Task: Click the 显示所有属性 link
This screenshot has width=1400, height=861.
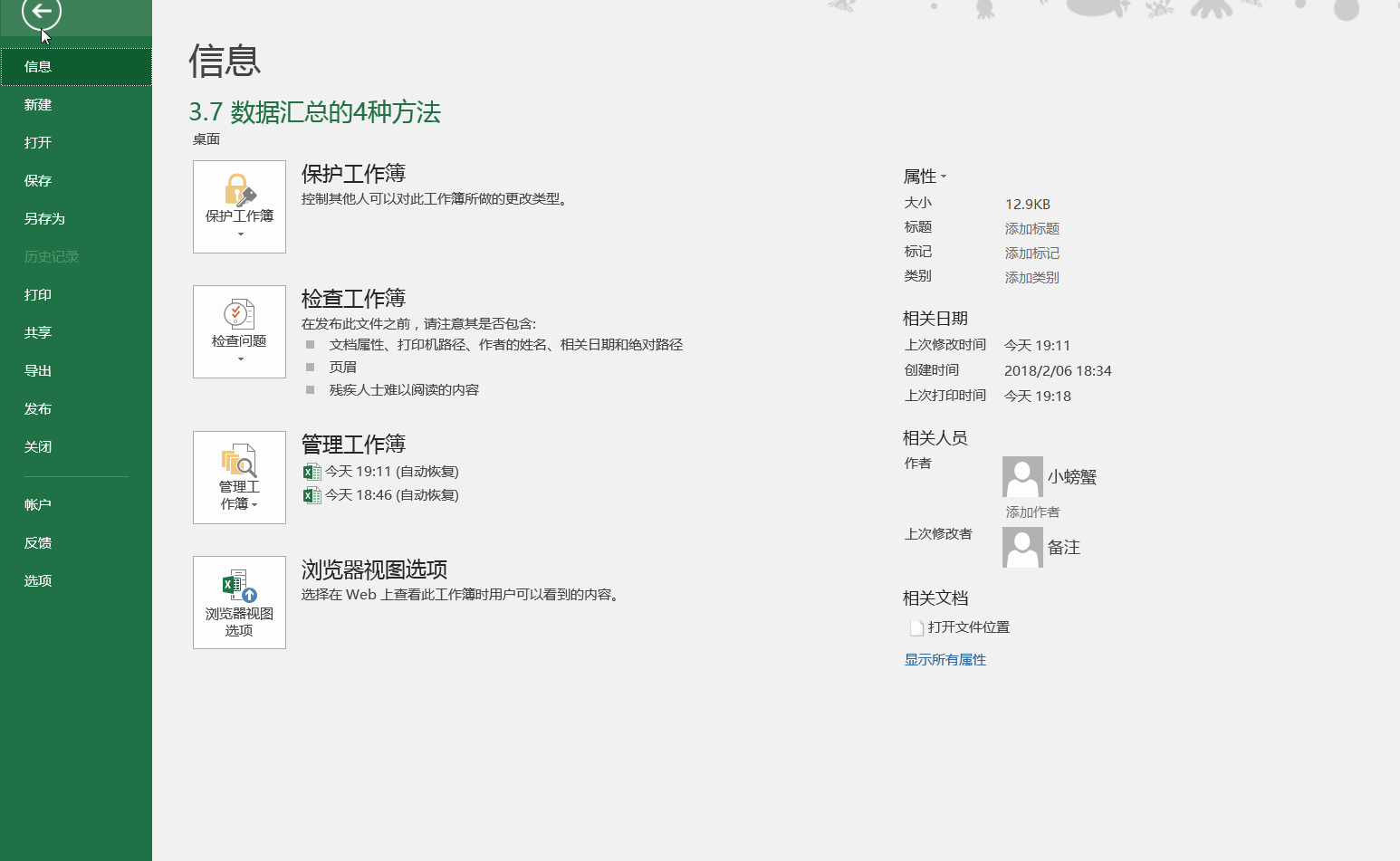Action: coord(945,659)
